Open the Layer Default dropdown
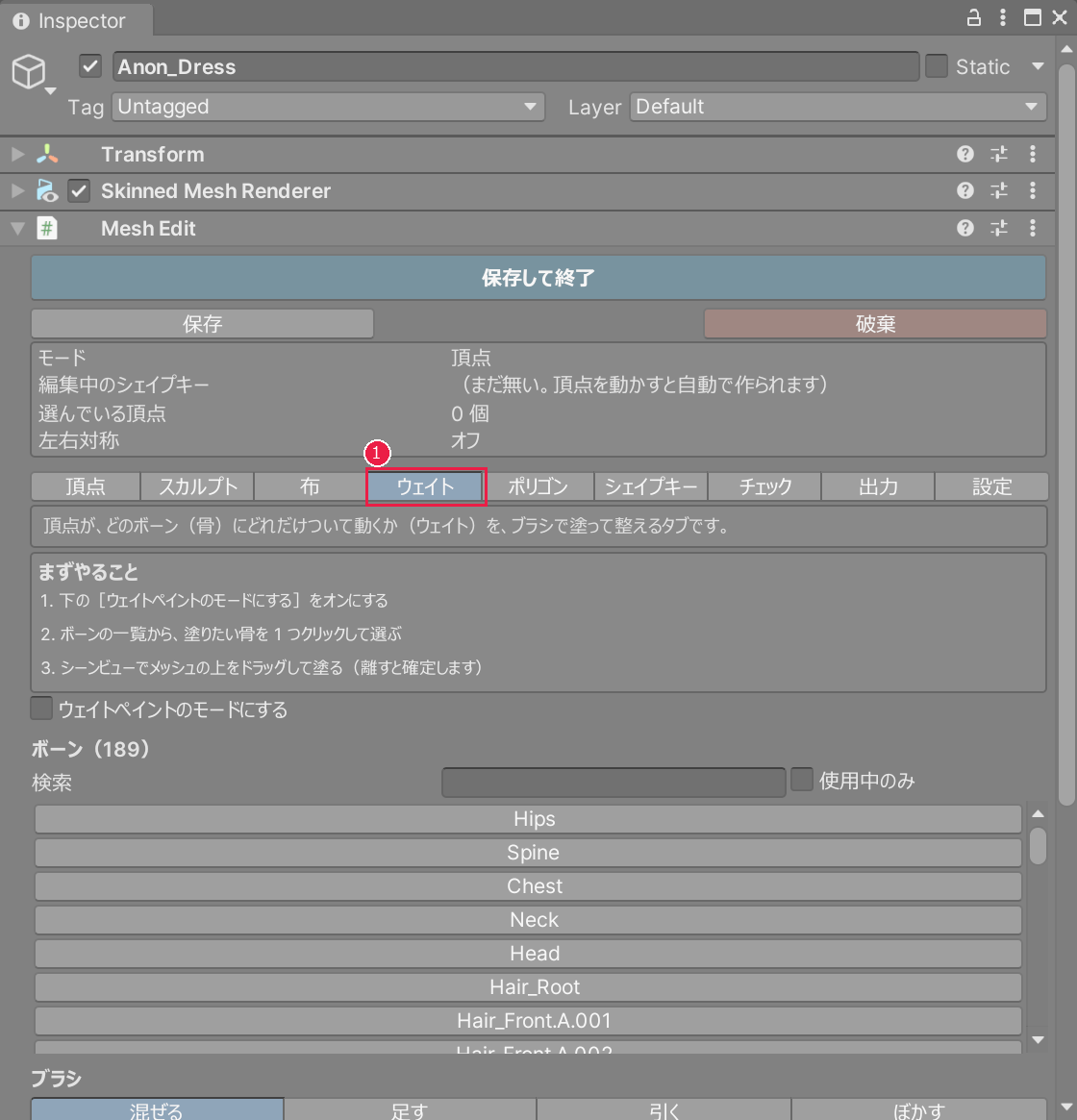Screen dimensions: 1077x1120 click(x=838, y=107)
